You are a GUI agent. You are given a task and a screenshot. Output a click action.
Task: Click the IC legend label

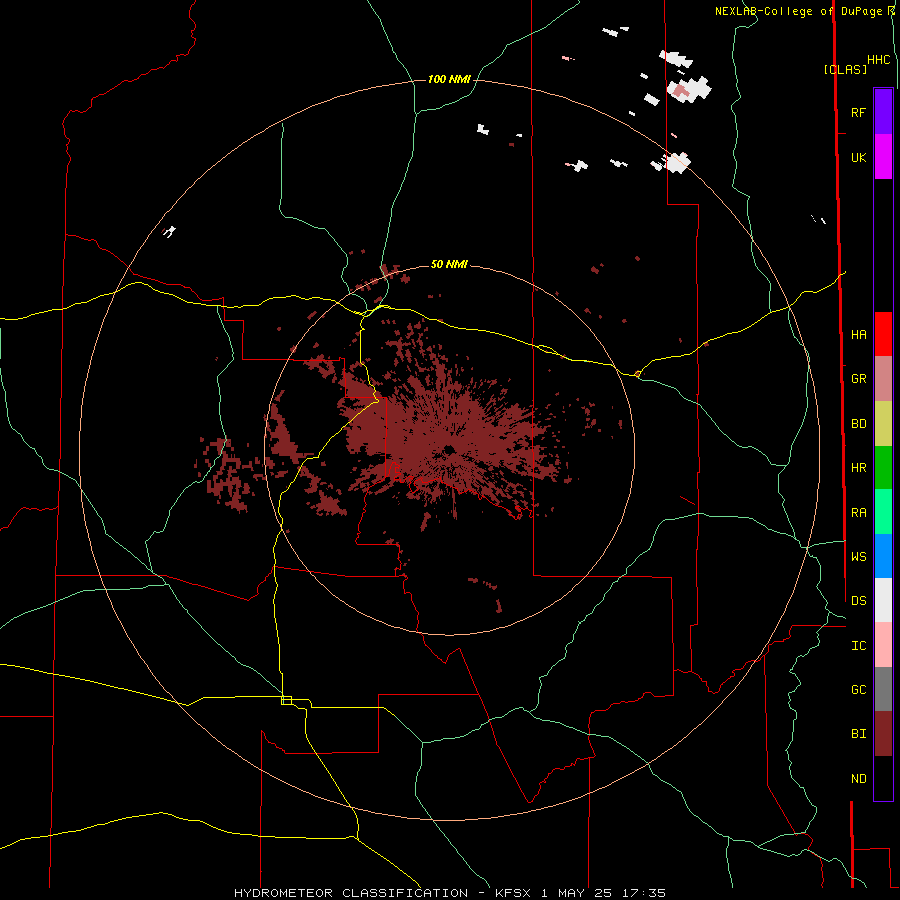click(858, 646)
